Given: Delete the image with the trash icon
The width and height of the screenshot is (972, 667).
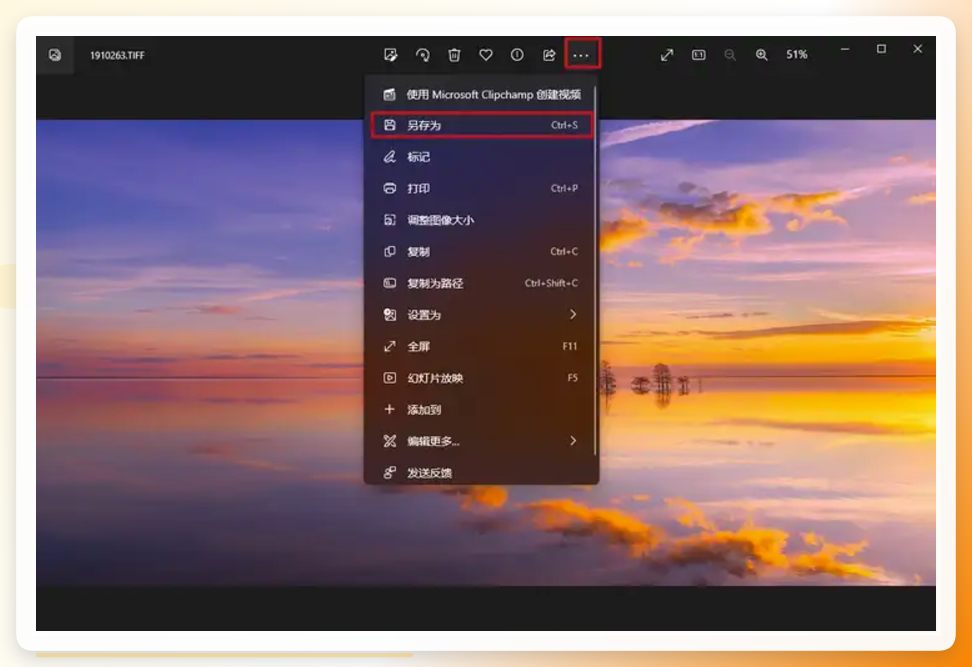Looking at the screenshot, I should click(x=454, y=55).
